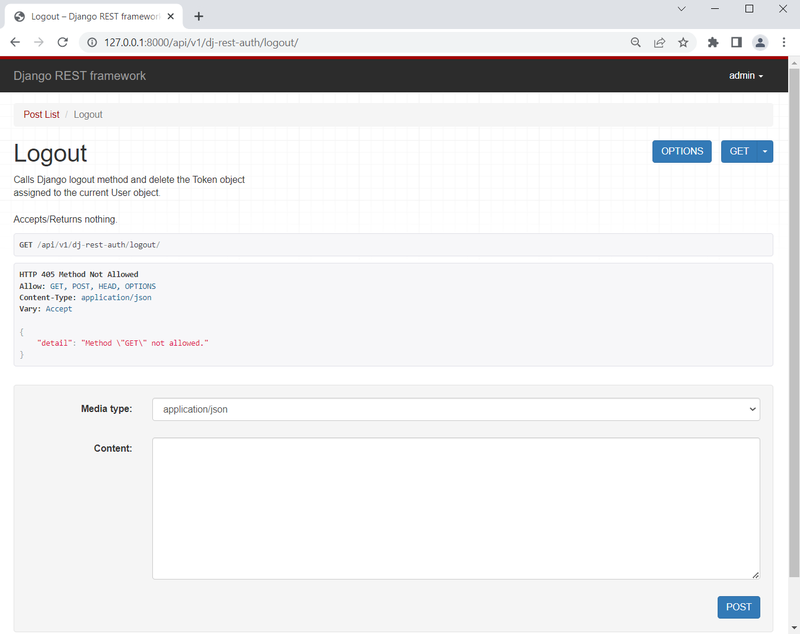Click the Media type label
Screen dimensions: 800x634
point(107,409)
